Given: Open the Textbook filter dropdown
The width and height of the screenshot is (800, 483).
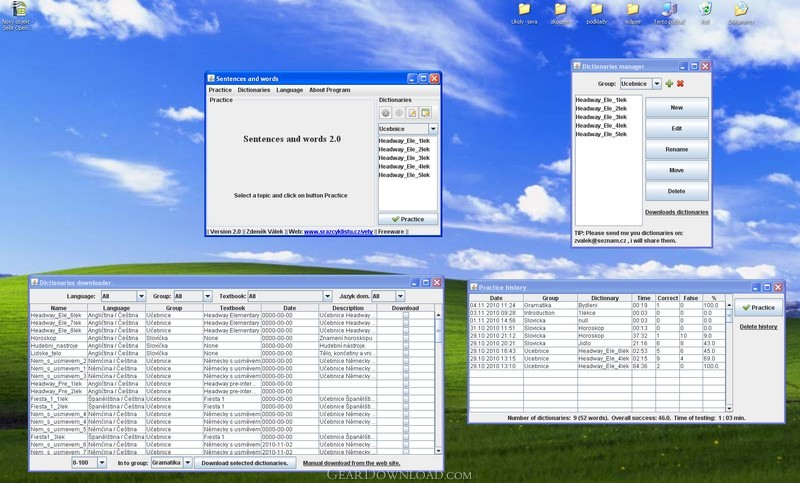Looking at the screenshot, I should (x=328, y=296).
